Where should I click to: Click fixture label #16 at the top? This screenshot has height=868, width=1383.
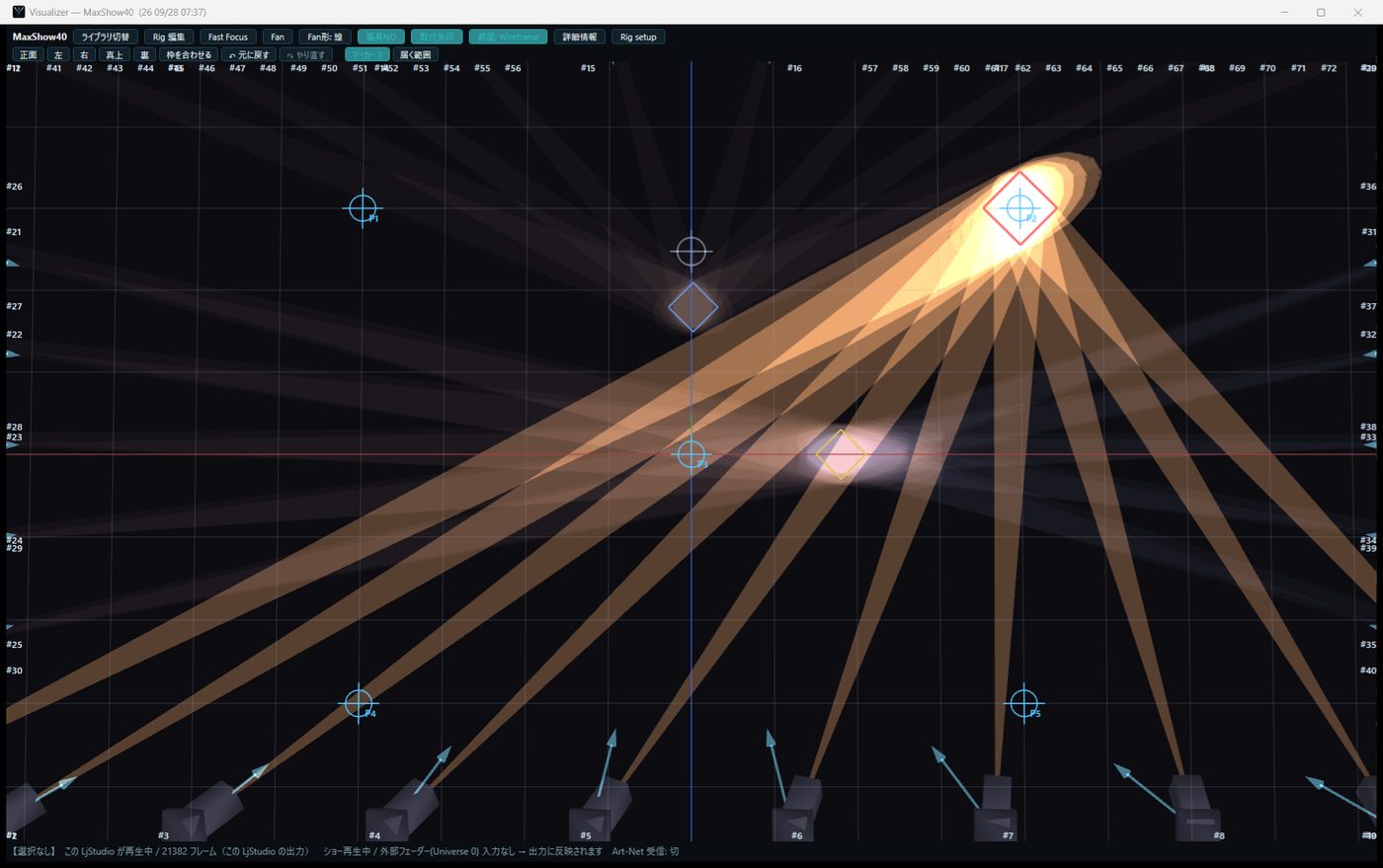[794, 68]
